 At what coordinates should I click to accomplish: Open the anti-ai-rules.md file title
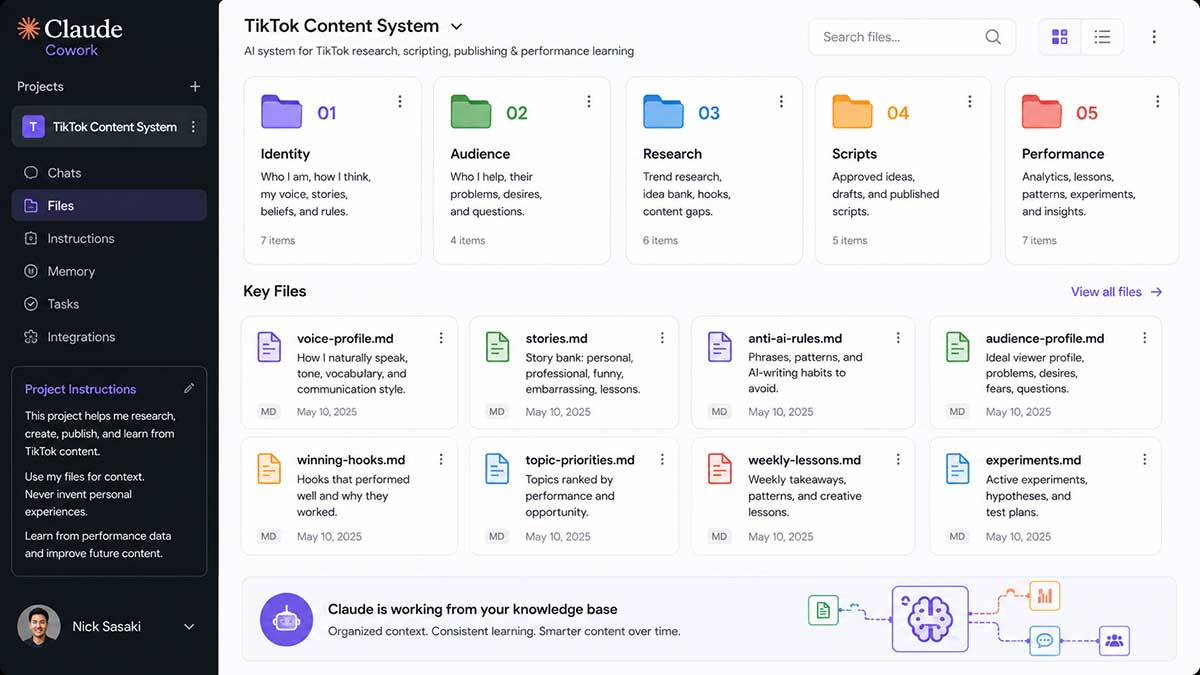click(795, 339)
